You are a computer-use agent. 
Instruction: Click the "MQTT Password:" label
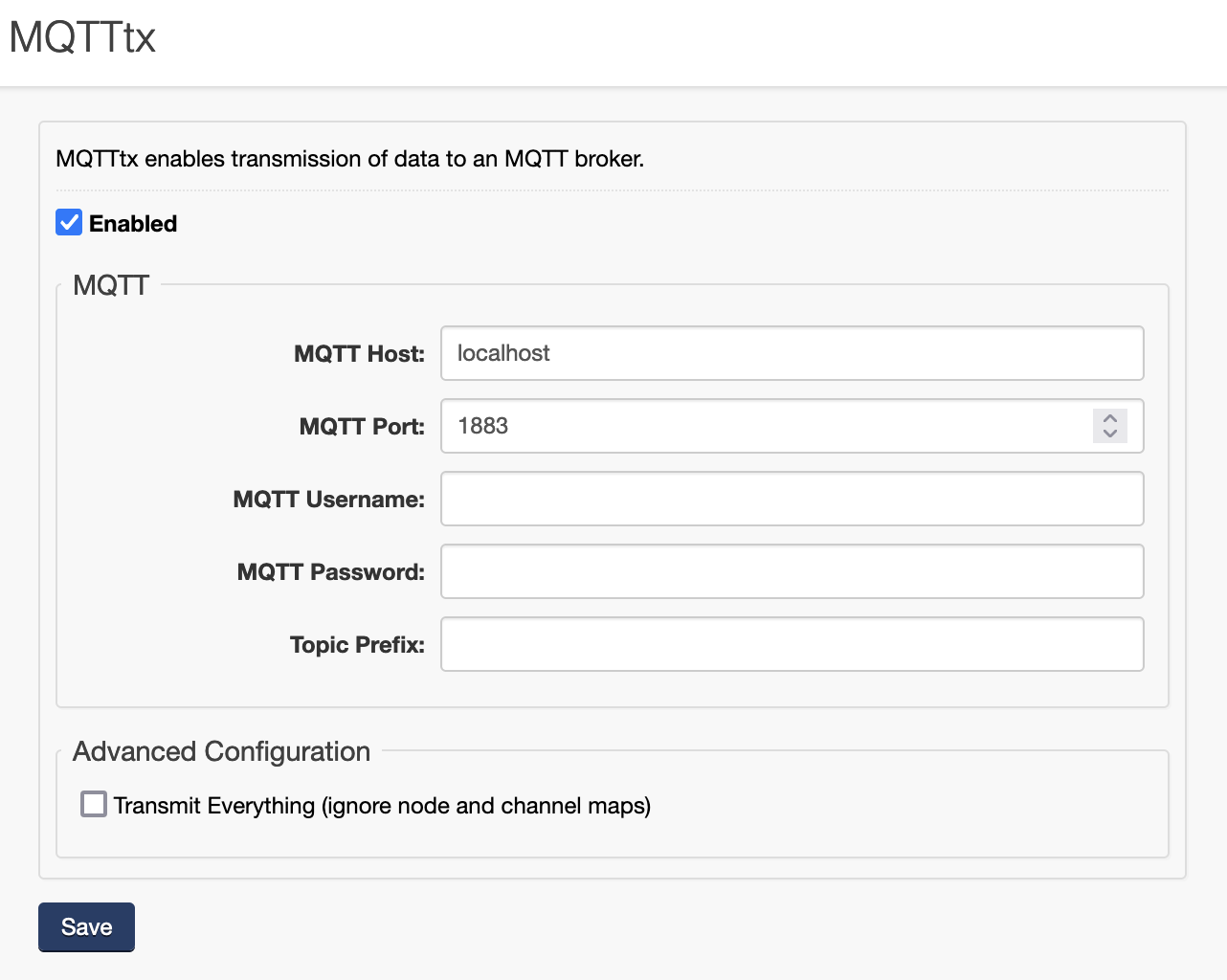coord(330,572)
